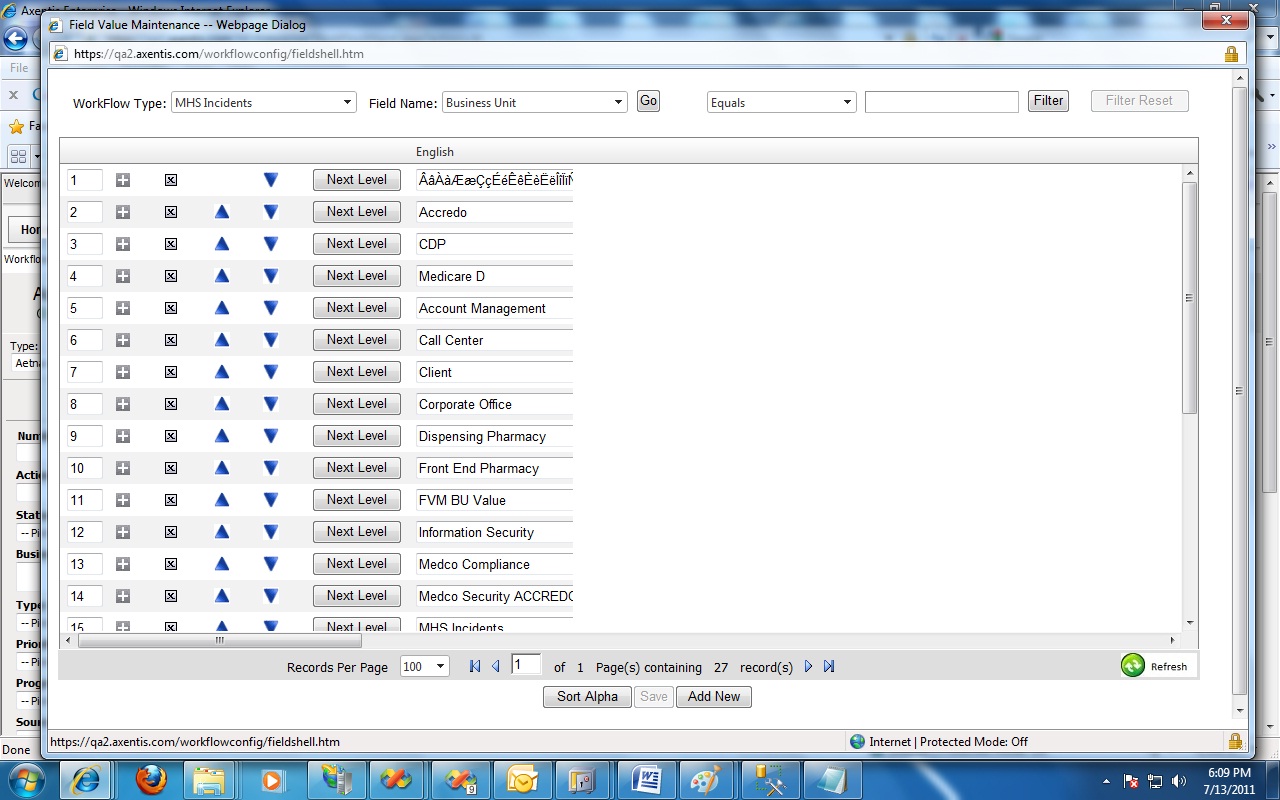This screenshot has width=1280, height=800.
Task: Click the scroll-down arrow of the grid
Action: pyautogui.click(x=1190, y=623)
